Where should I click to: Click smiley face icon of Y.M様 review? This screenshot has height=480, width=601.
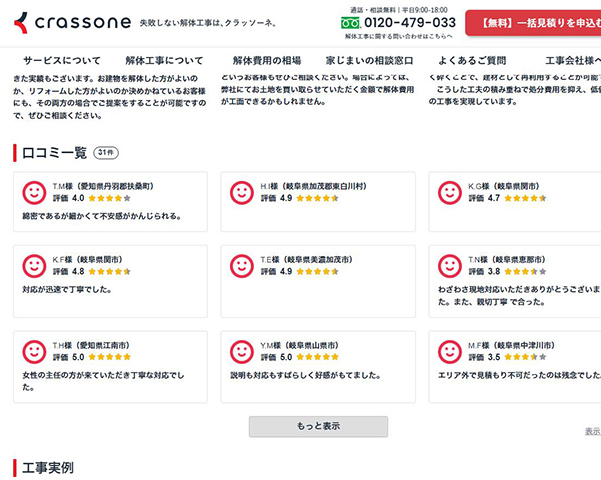point(242,352)
